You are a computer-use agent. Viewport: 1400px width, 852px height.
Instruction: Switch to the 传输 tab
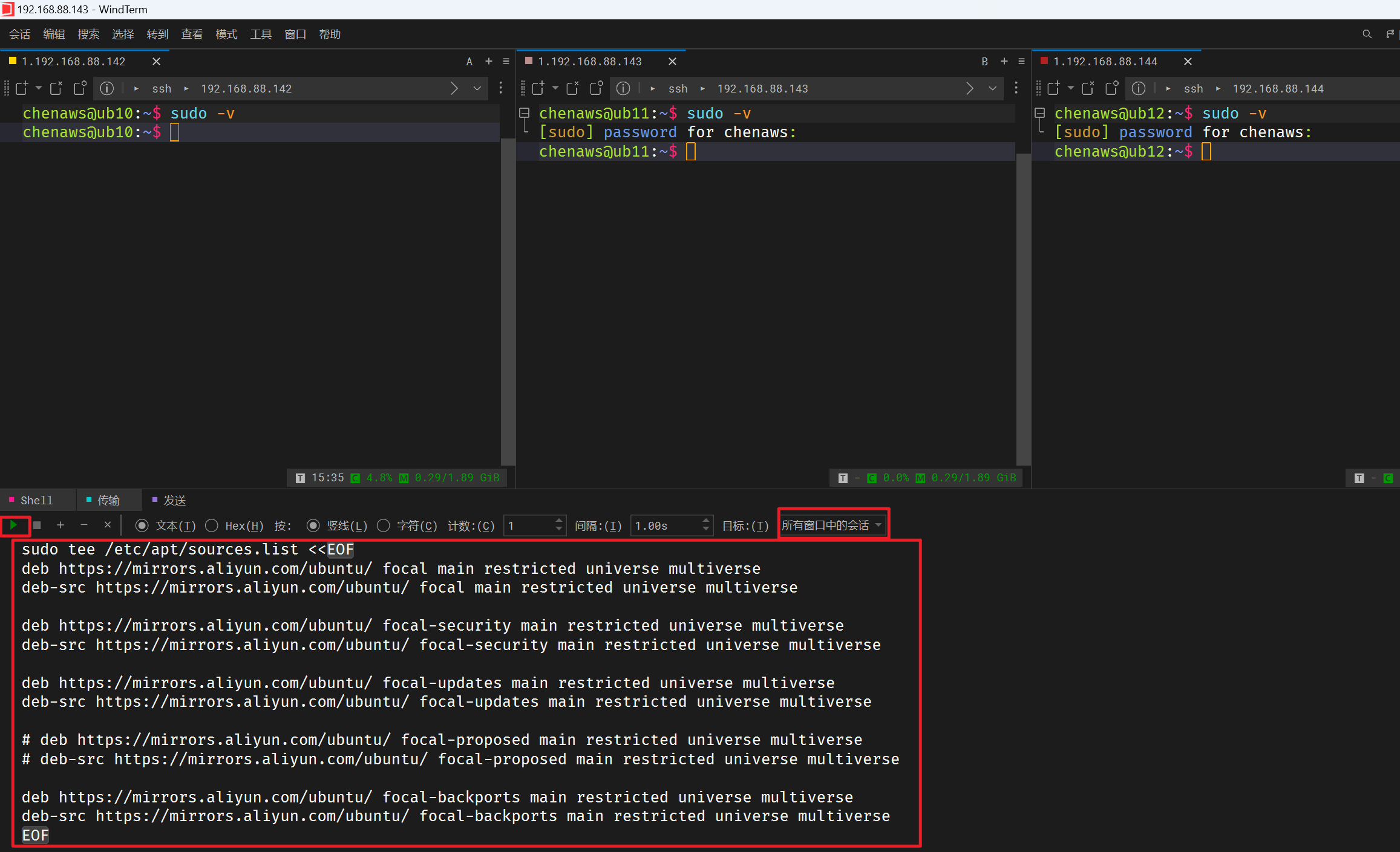click(108, 500)
